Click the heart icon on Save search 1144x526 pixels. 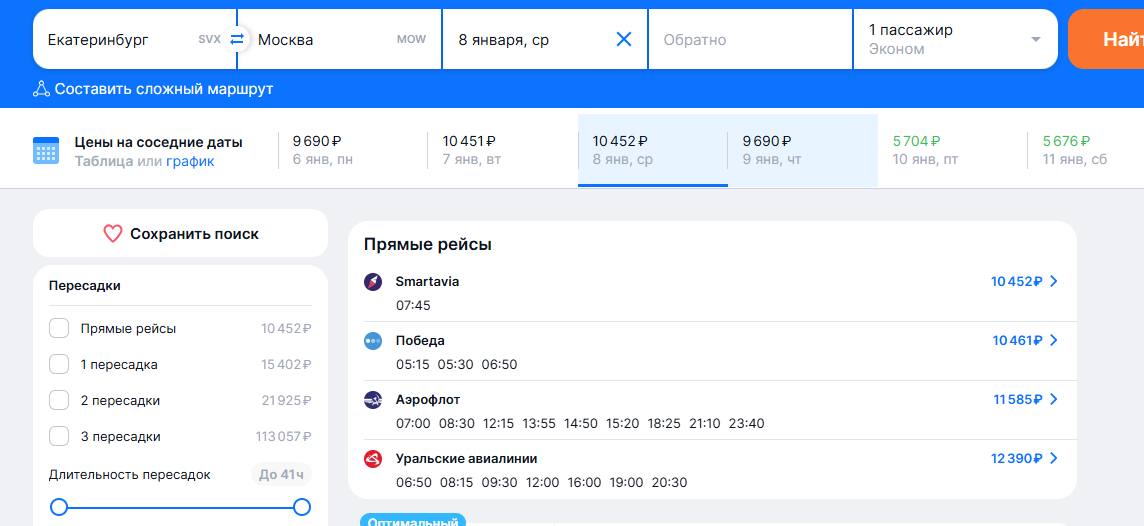pyautogui.click(x=112, y=234)
